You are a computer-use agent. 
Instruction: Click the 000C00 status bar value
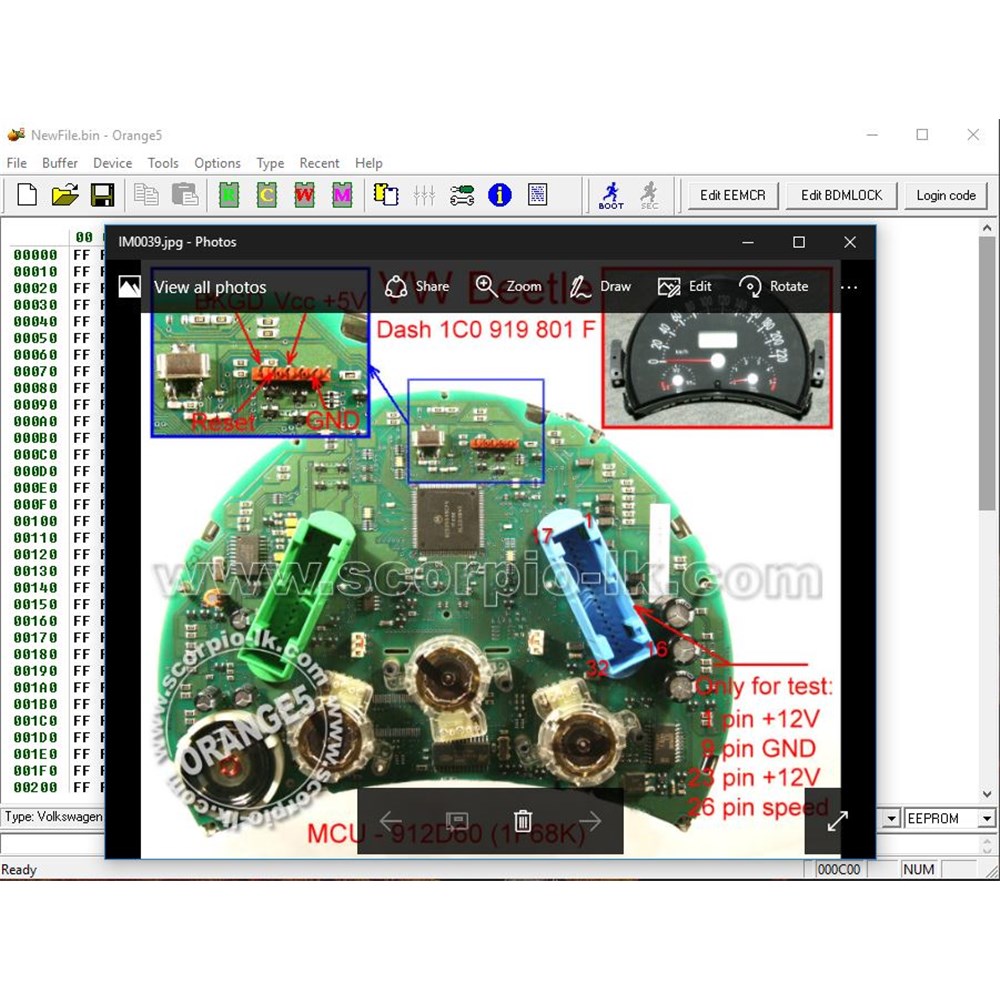pos(839,869)
